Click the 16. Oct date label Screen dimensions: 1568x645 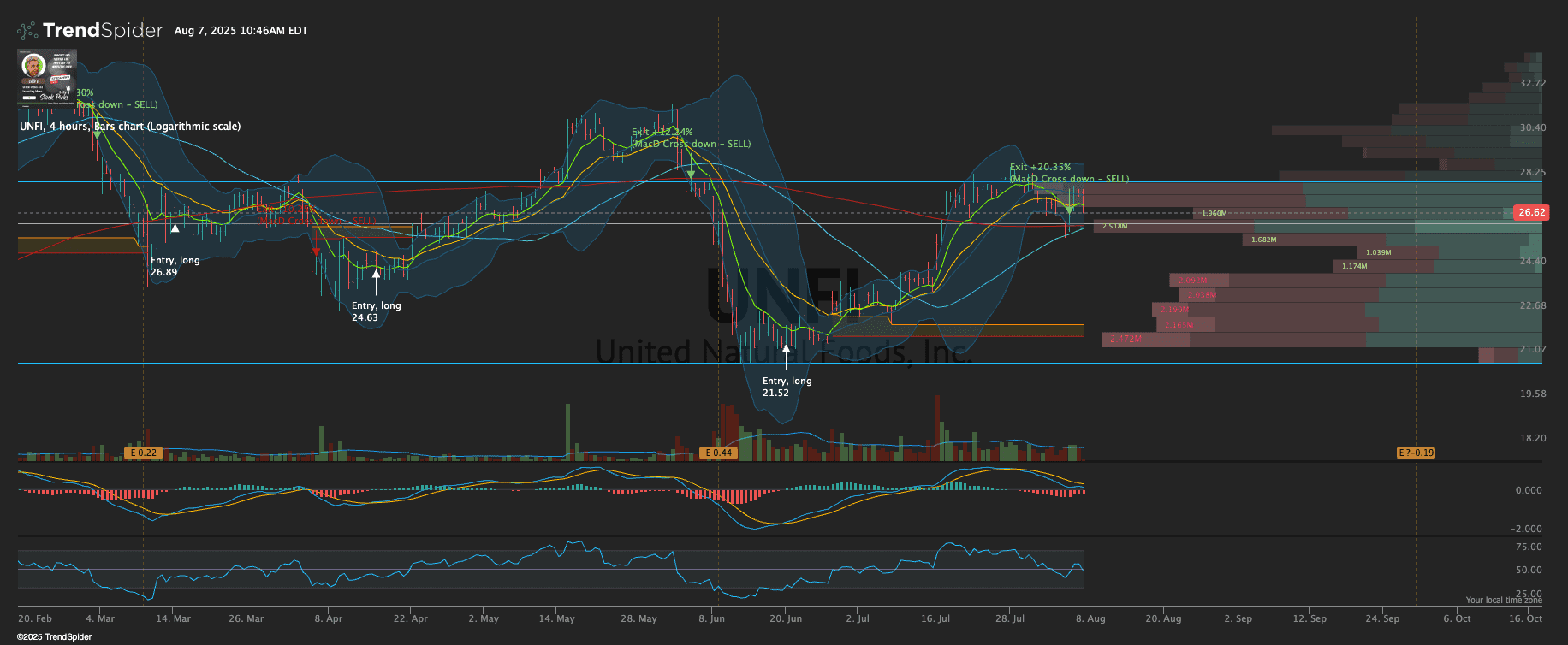[x=1525, y=618]
